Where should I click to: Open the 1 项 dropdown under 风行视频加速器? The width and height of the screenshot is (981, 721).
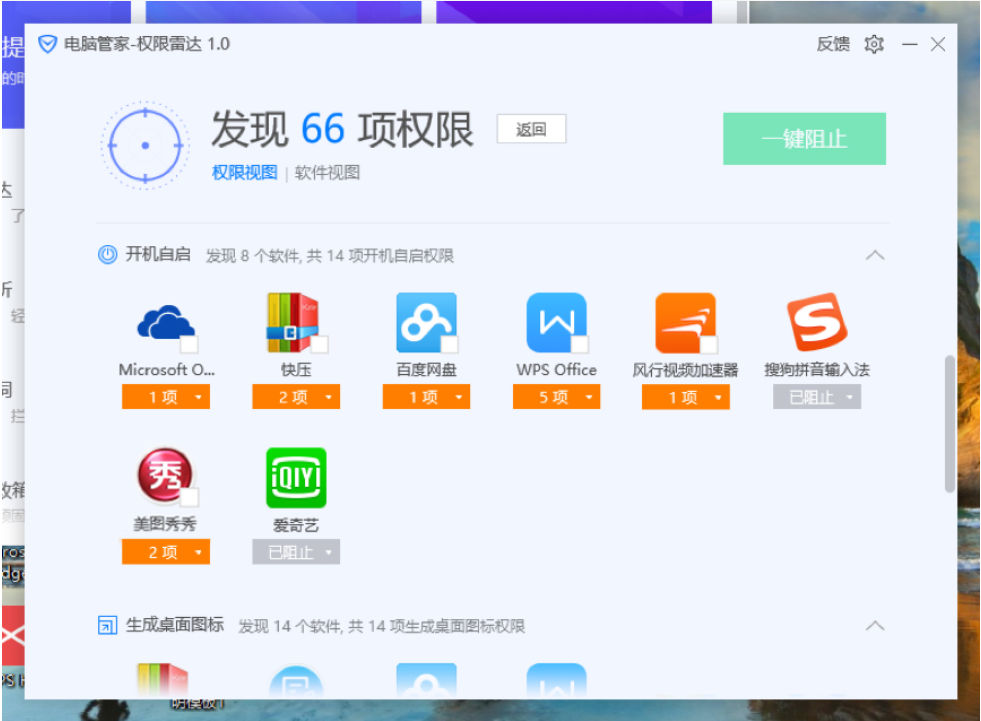[x=686, y=397]
